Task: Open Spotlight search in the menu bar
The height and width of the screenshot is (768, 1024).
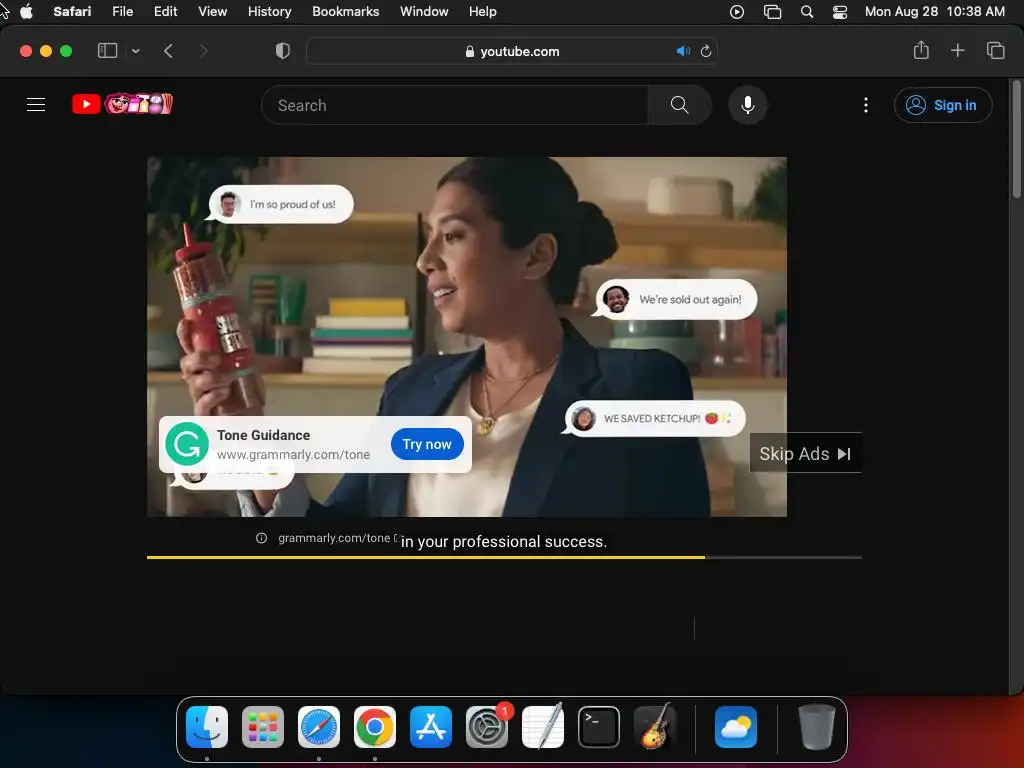Action: tap(807, 12)
